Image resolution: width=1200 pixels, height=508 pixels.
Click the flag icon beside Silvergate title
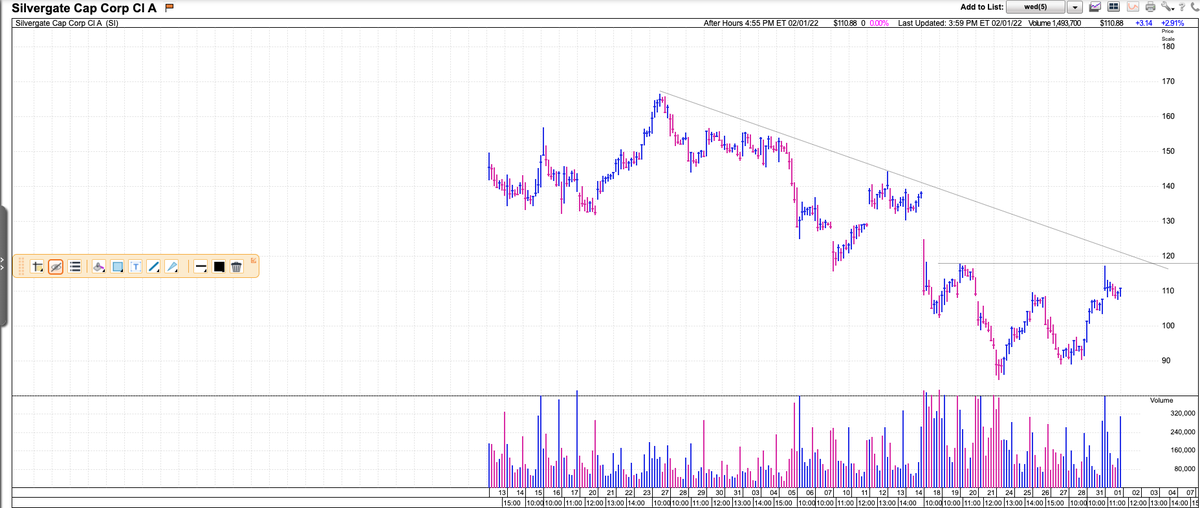pos(169,8)
